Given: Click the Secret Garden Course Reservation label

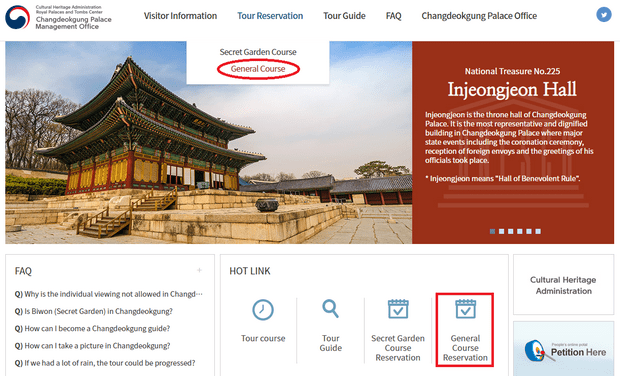Looking at the screenshot, I should (x=398, y=348).
